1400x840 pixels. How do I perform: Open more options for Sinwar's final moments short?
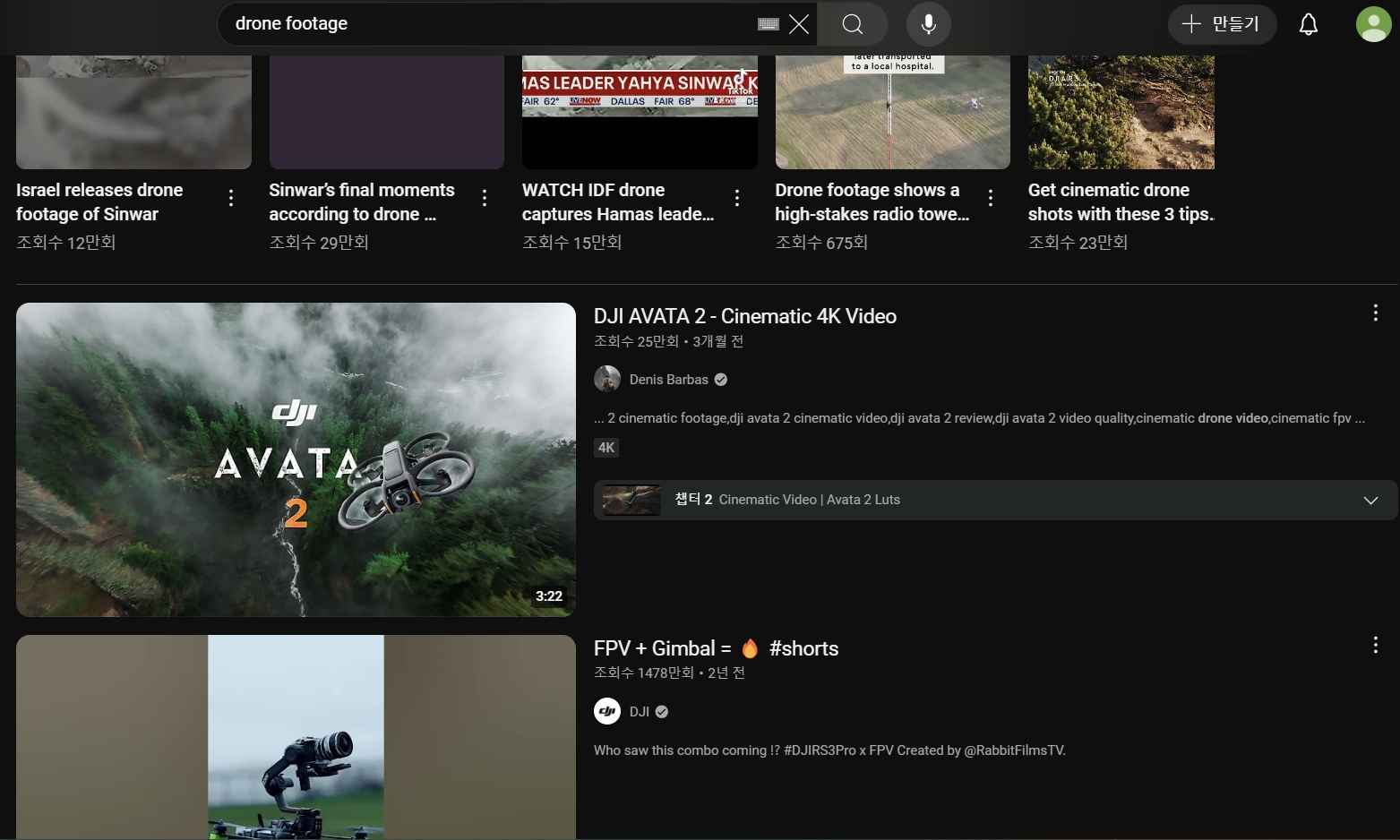(x=485, y=198)
